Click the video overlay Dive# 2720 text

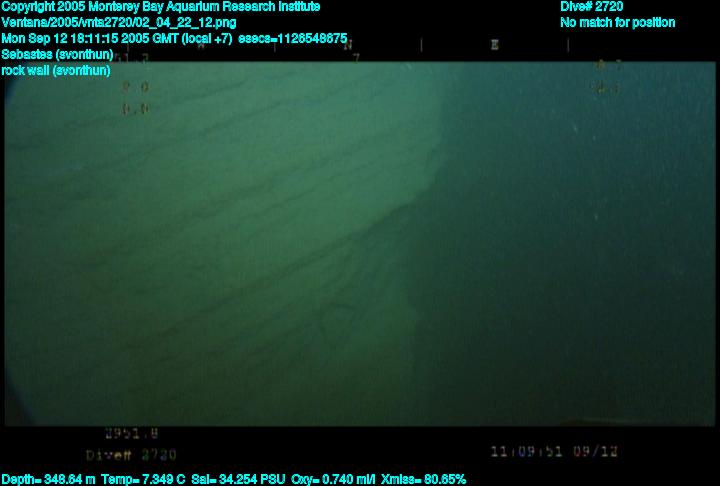131,455
